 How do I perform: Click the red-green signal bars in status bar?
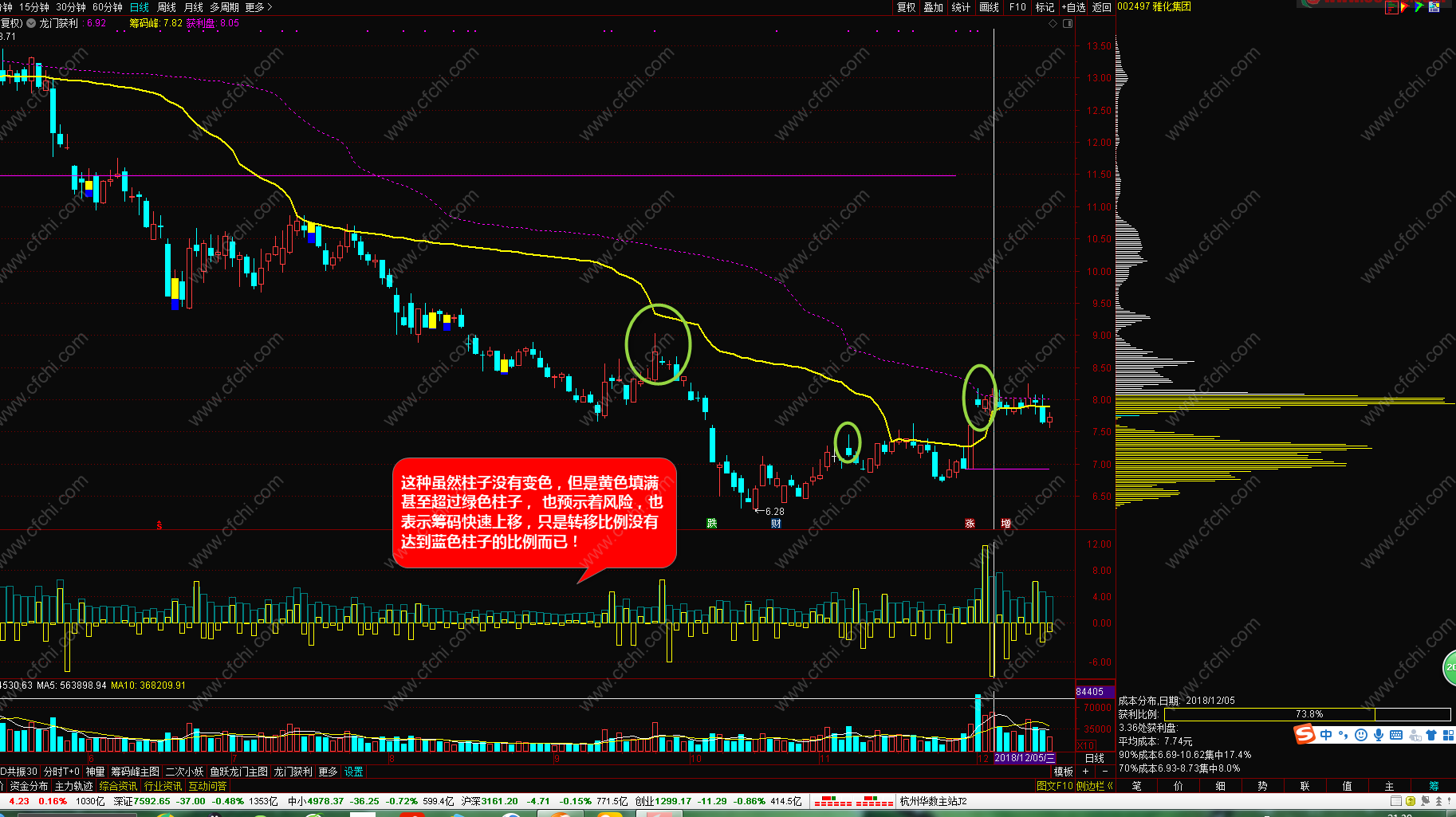pyautogui.click(x=854, y=801)
